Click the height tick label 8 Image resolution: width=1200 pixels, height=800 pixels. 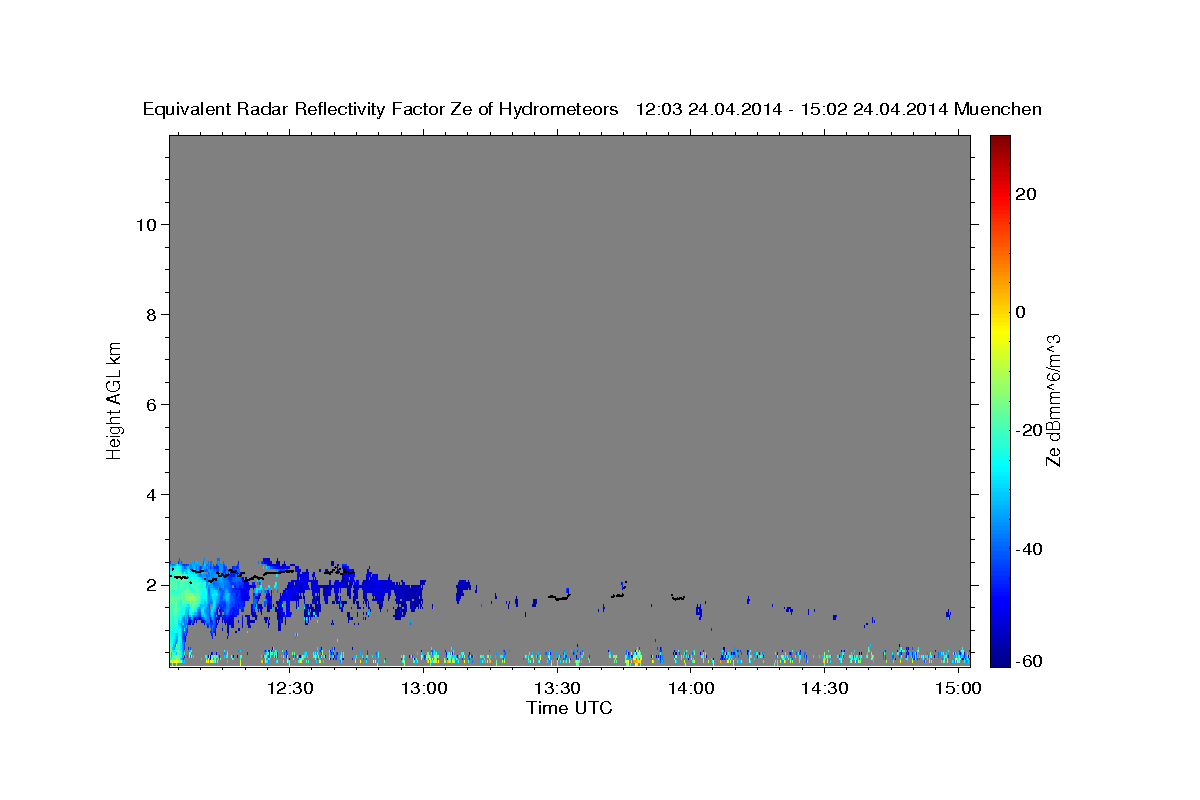(x=152, y=314)
